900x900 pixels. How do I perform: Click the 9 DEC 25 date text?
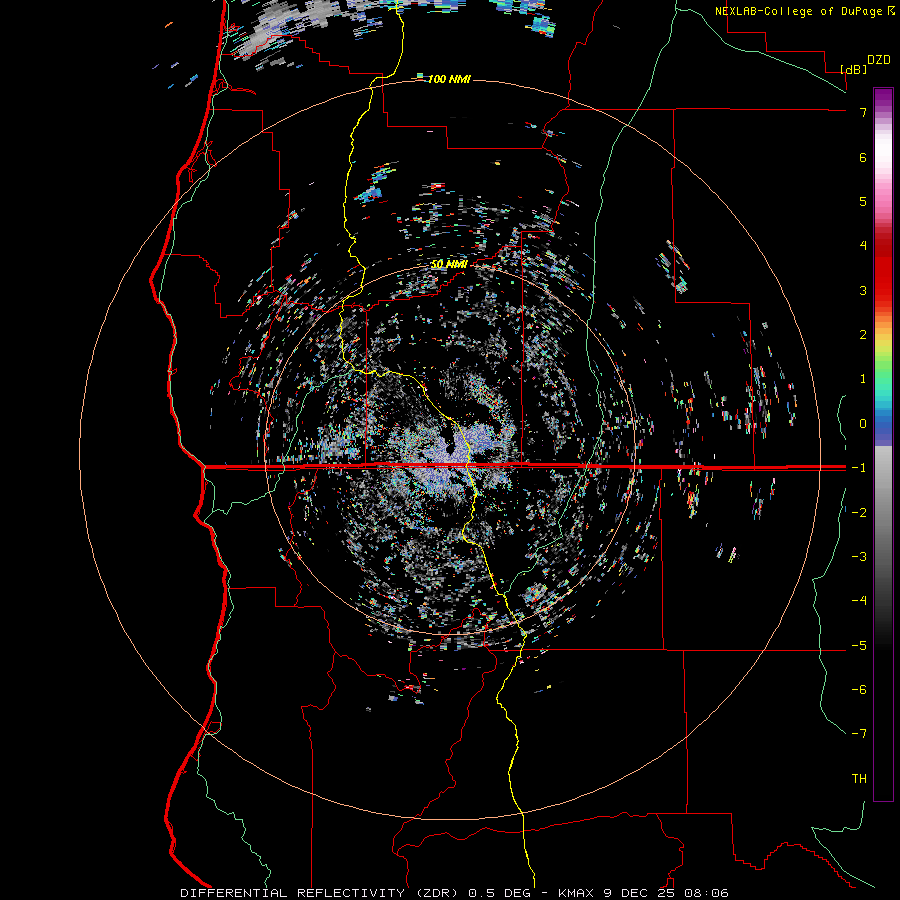pos(640,893)
